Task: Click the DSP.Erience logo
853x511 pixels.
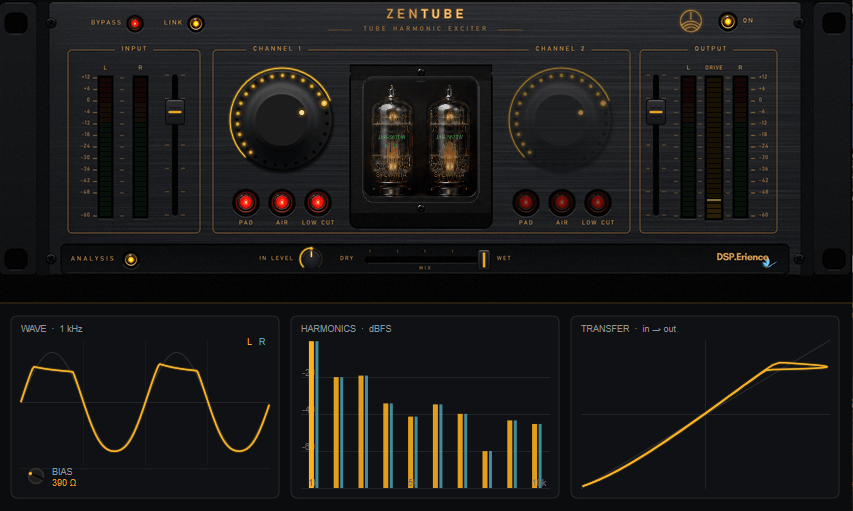Action: tap(745, 258)
